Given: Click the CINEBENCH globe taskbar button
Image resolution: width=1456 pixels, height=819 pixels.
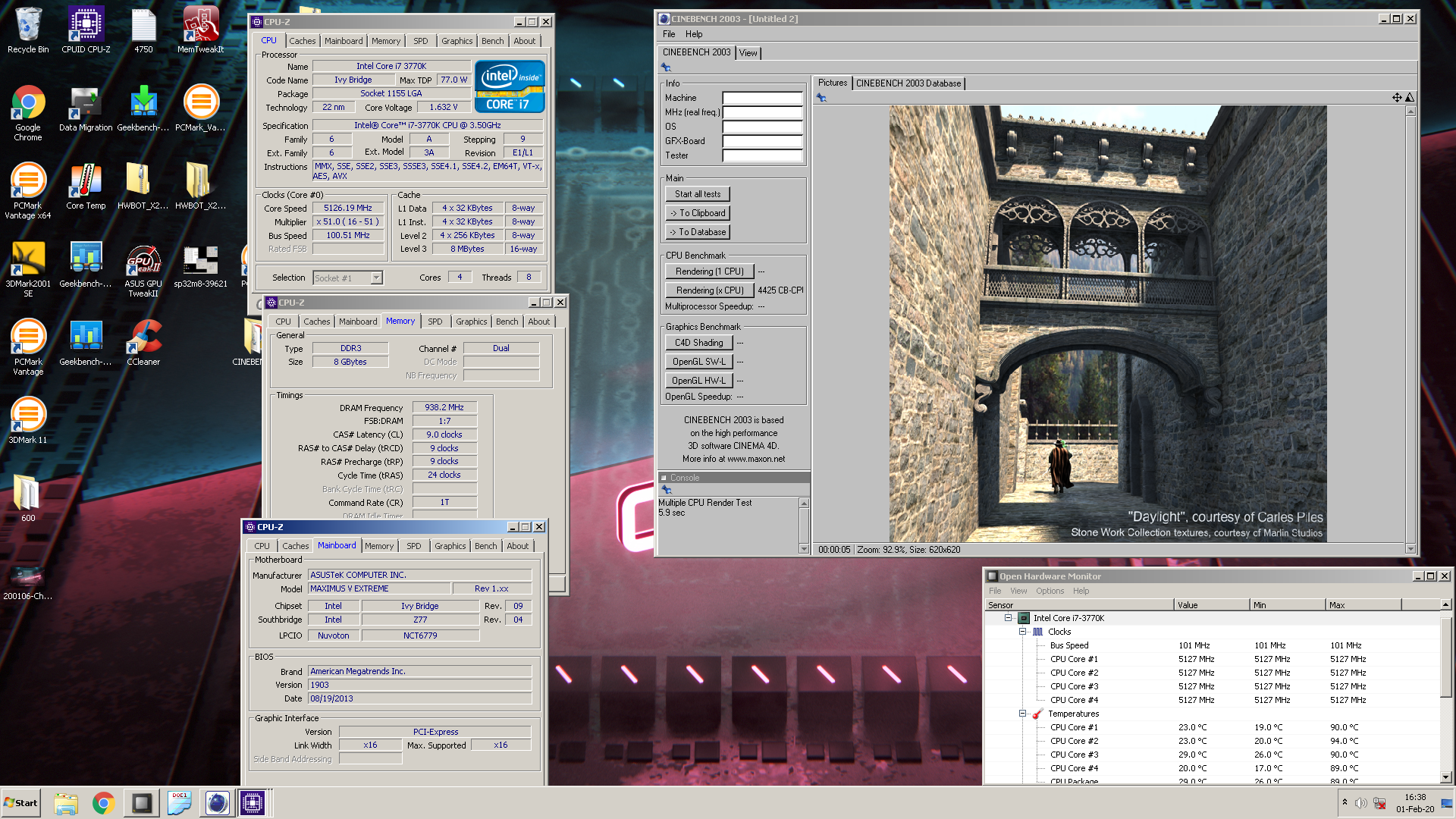Looking at the screenshot, I should pos(217,803).
